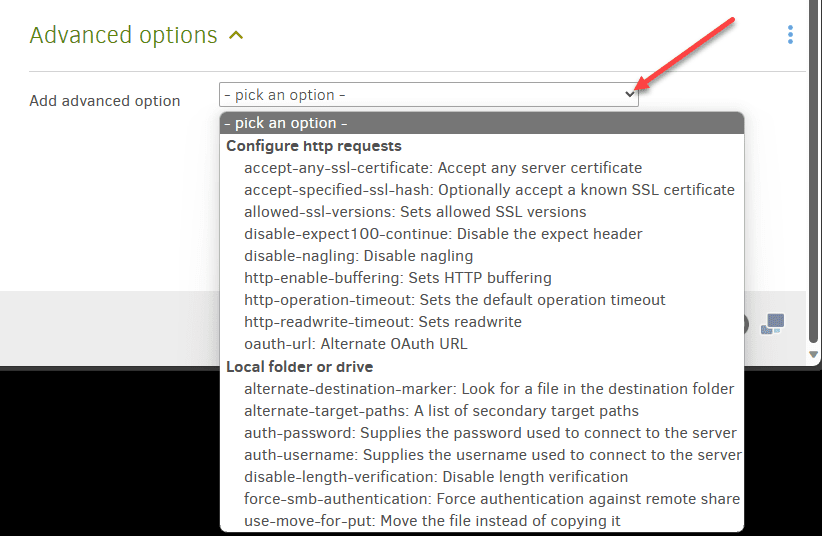The image size is (822, 536).
Task: Choose disable-expect100-continue option
Action: point(443,234)
